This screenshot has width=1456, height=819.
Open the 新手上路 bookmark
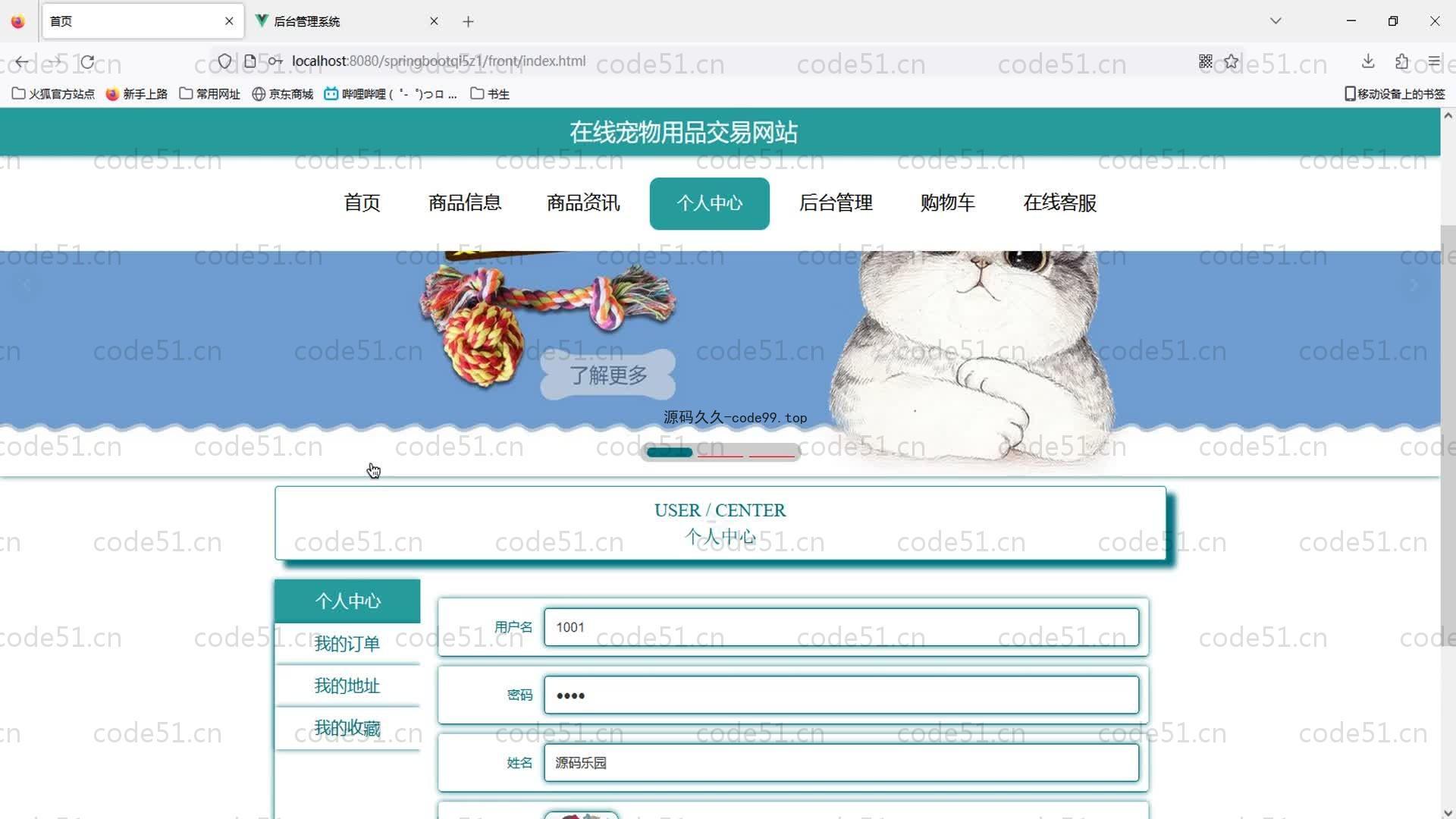tap(136, 94)
